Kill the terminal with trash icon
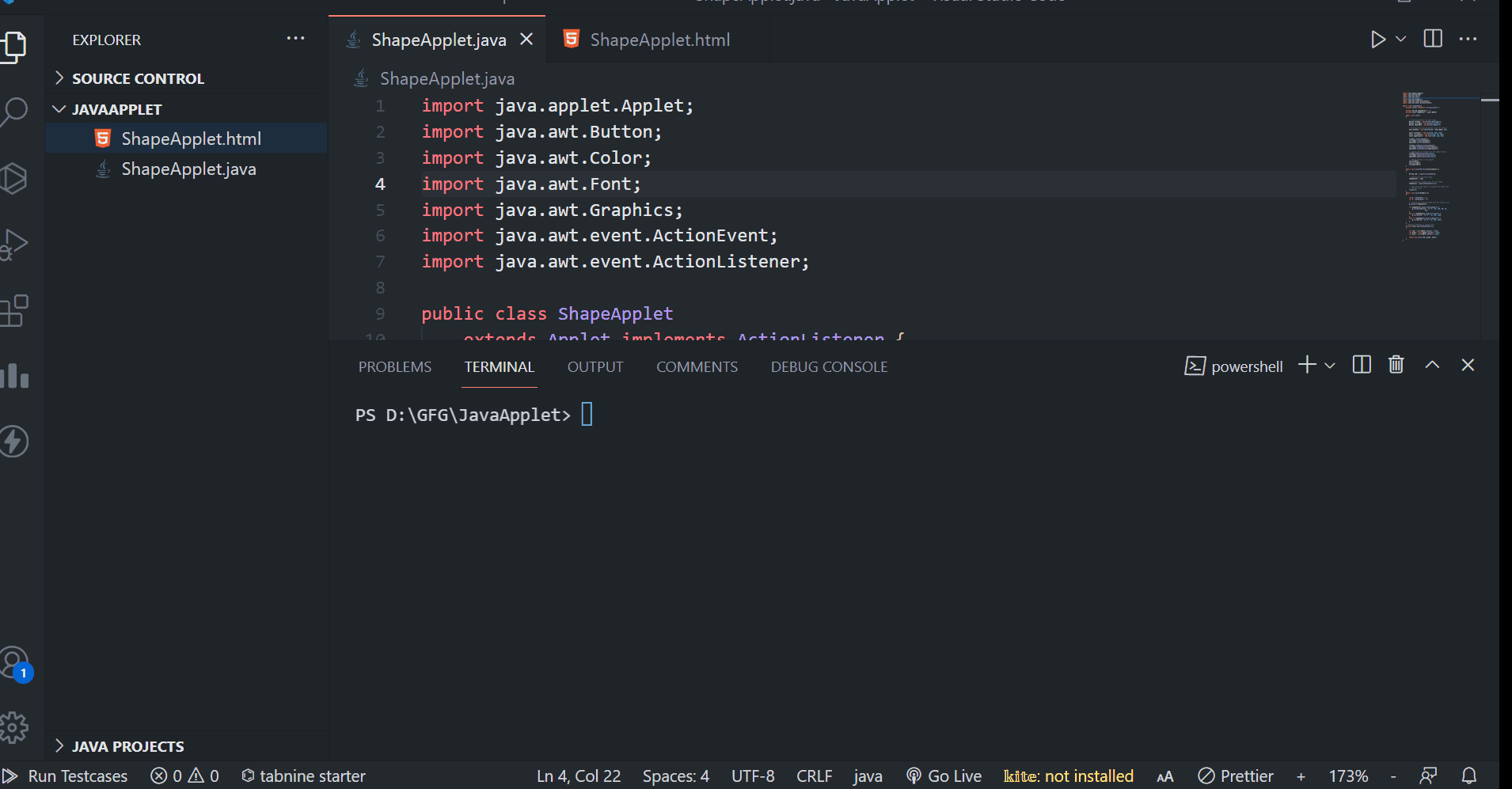This screenshot has height=789, width=1512. [1396, 365]
